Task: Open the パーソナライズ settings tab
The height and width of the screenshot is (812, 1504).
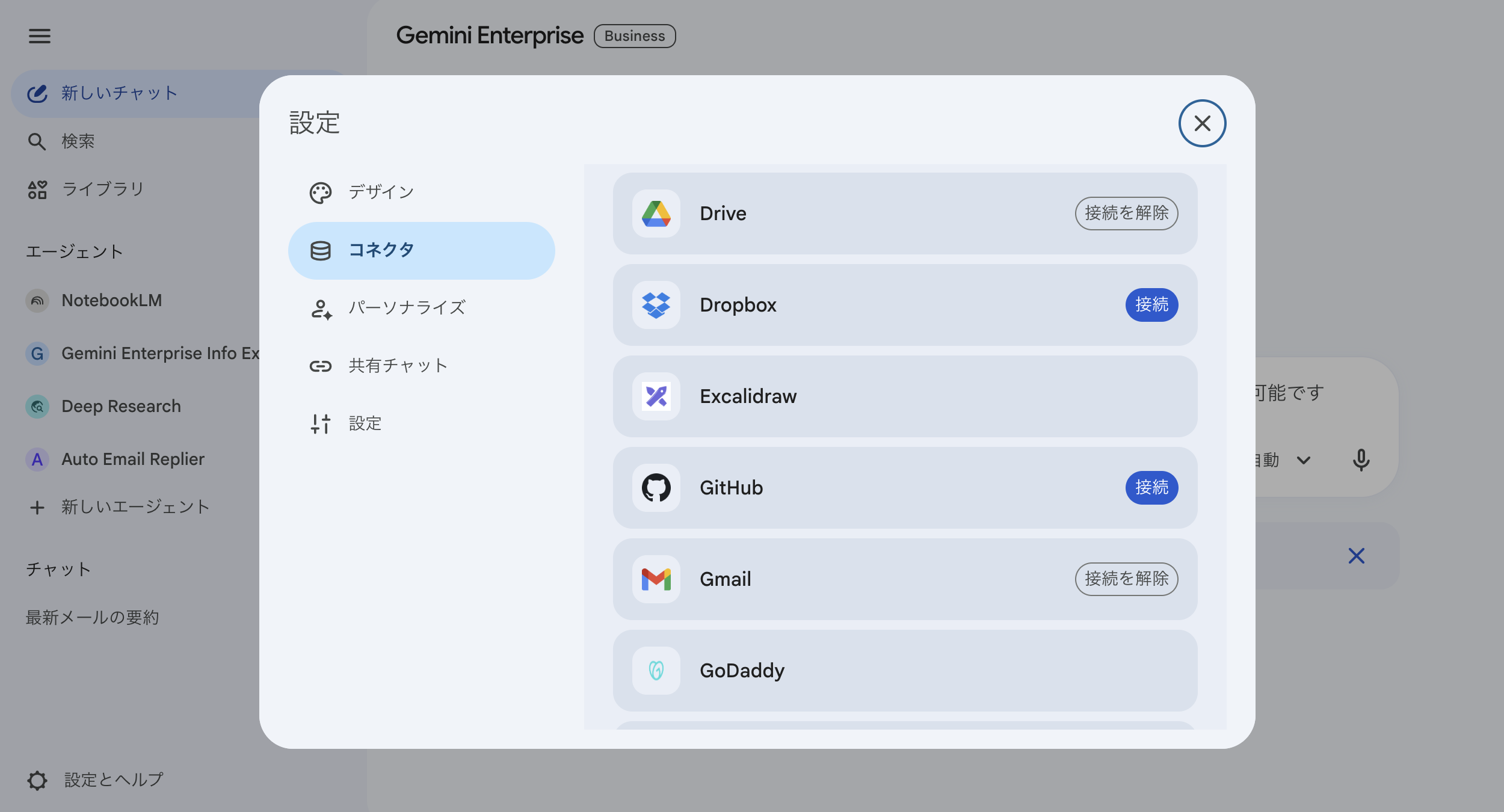Action: 422,308
